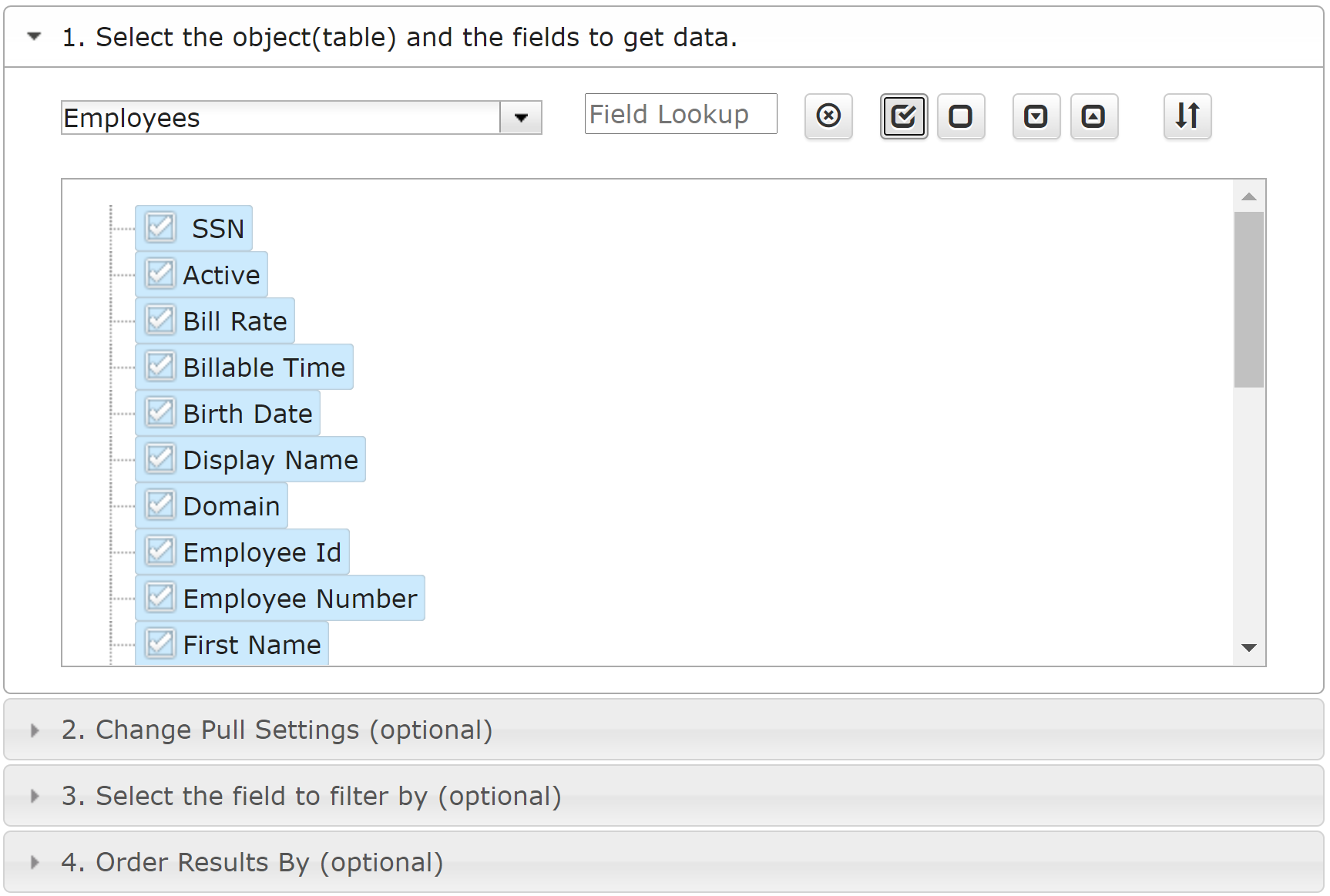Click scrollbar up arrow in field list
Image resolution: width=1330 pixels, height=896 pixels.
[1249, 196]
